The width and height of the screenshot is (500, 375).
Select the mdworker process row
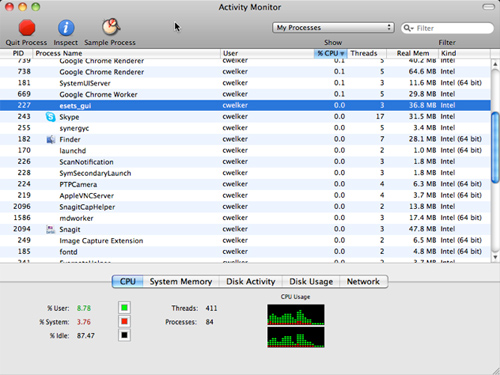tap(245, 218)
